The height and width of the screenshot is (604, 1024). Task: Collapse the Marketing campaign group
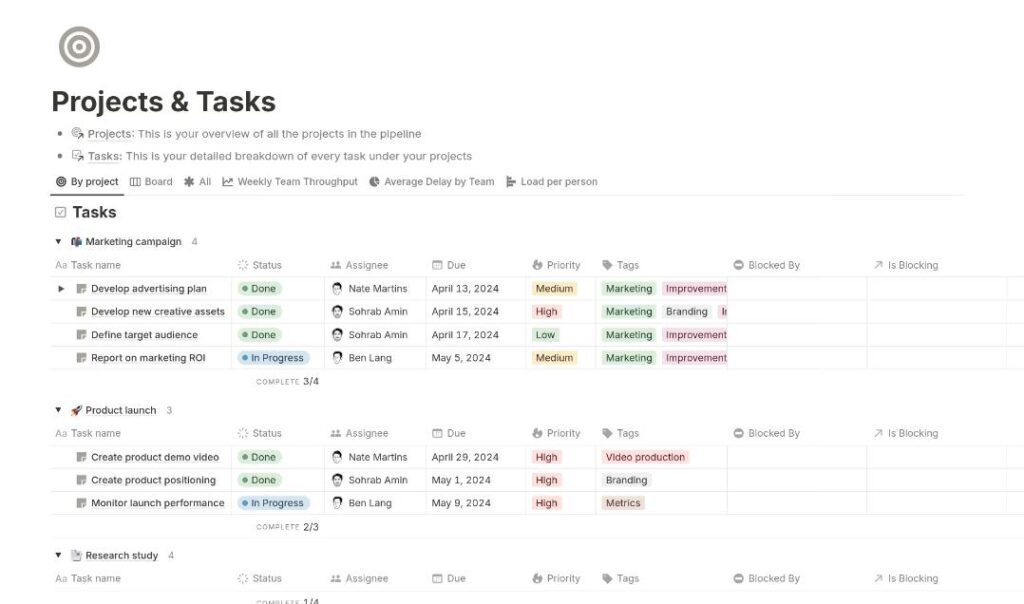pyautogui.click(x=58, y=242)
